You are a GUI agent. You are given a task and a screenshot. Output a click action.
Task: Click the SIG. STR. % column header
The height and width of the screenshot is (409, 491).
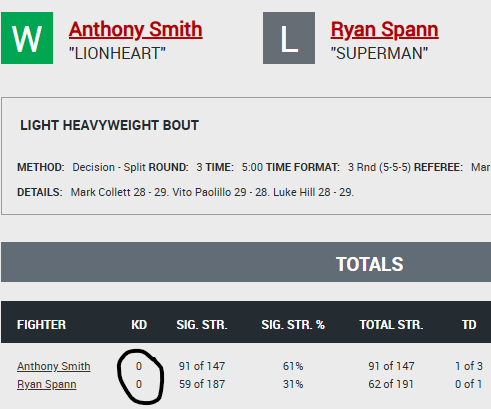[293, 325]
